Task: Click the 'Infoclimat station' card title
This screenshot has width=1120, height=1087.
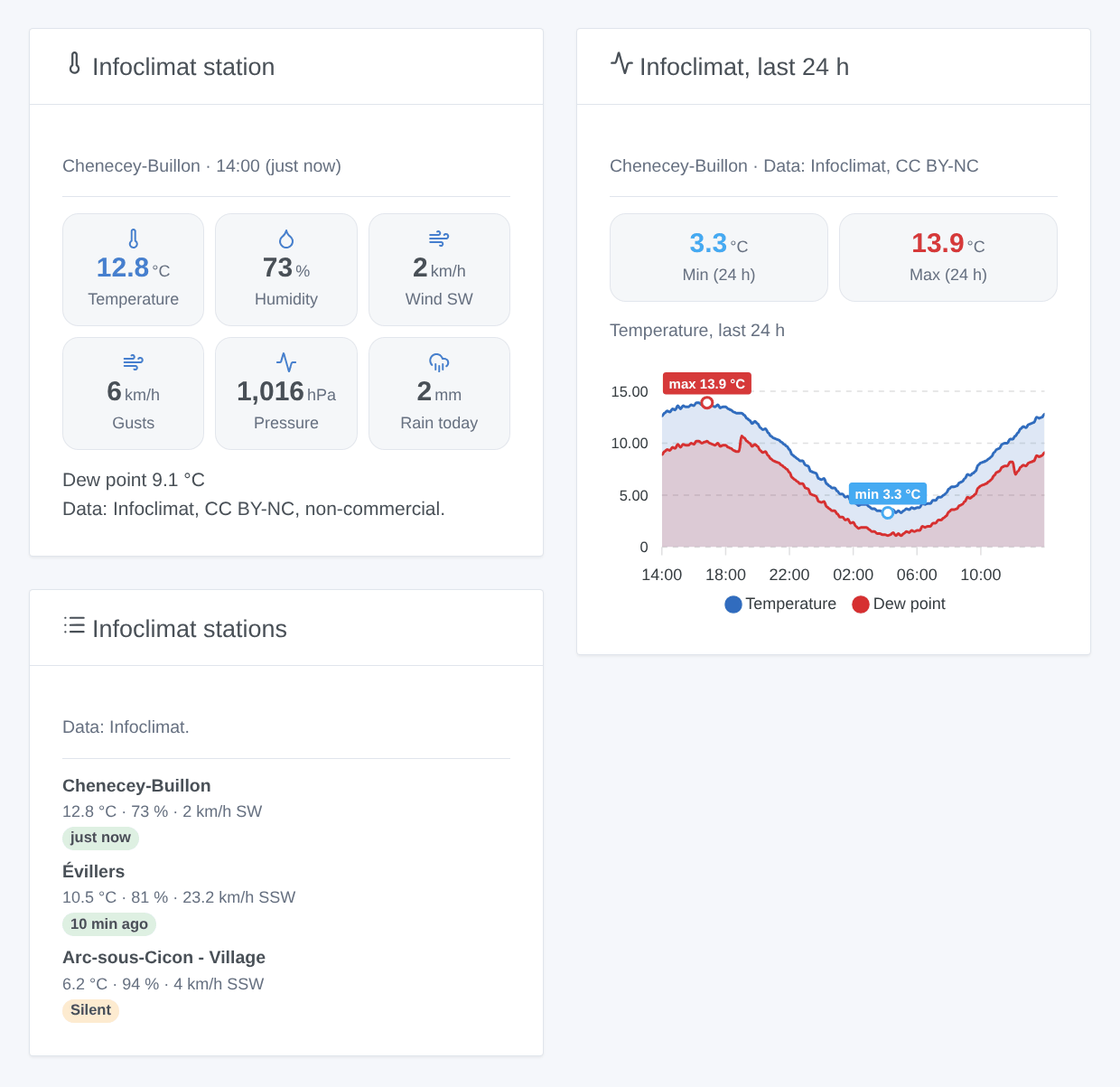Action: (x=183, y=67)
